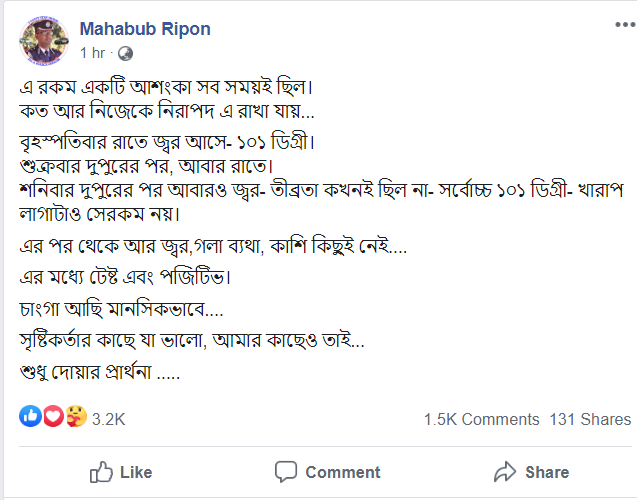The height and width of the screenshot is (500, 637).
Task: Open Mahabub Ripon's profile picture
Action: tap(45, 41)
